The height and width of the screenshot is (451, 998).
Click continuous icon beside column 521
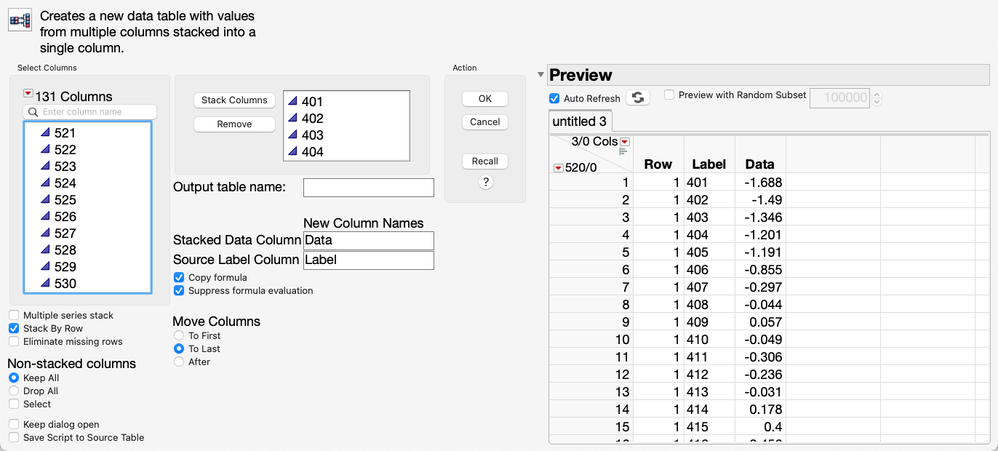(45, 133)
